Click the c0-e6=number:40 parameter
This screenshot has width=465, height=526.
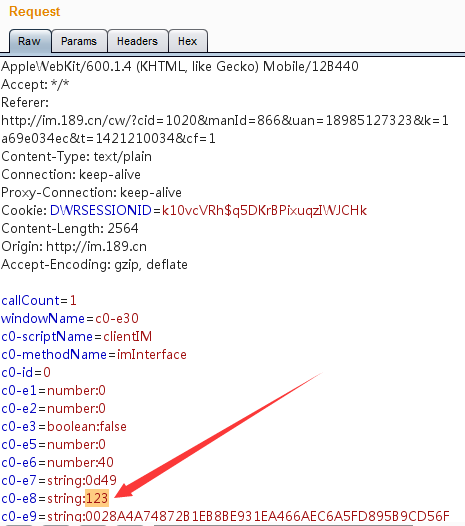57,463
